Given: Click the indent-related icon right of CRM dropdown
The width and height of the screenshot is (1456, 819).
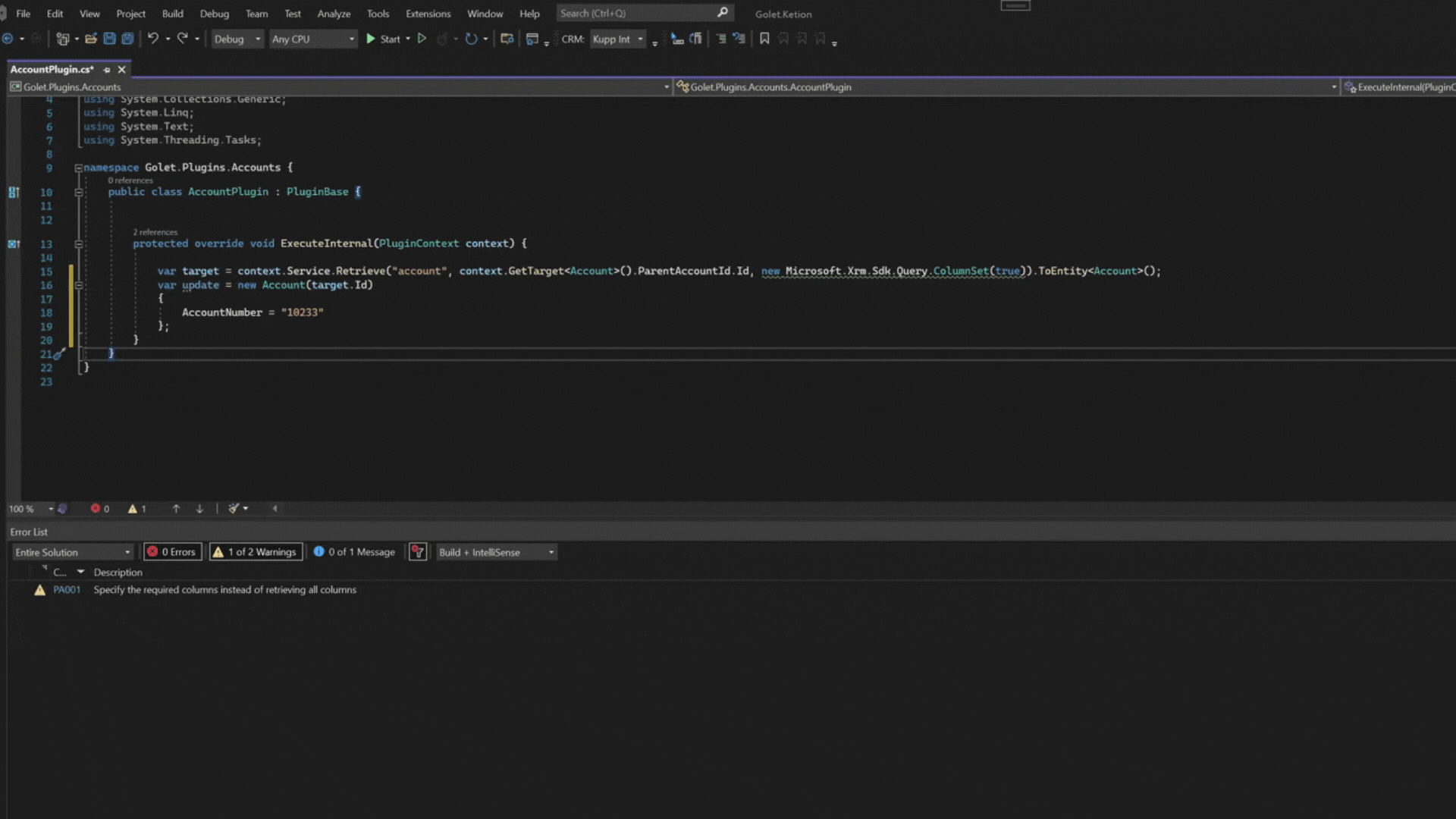Looking at the screenshot, I should click(x=678, y=39).
